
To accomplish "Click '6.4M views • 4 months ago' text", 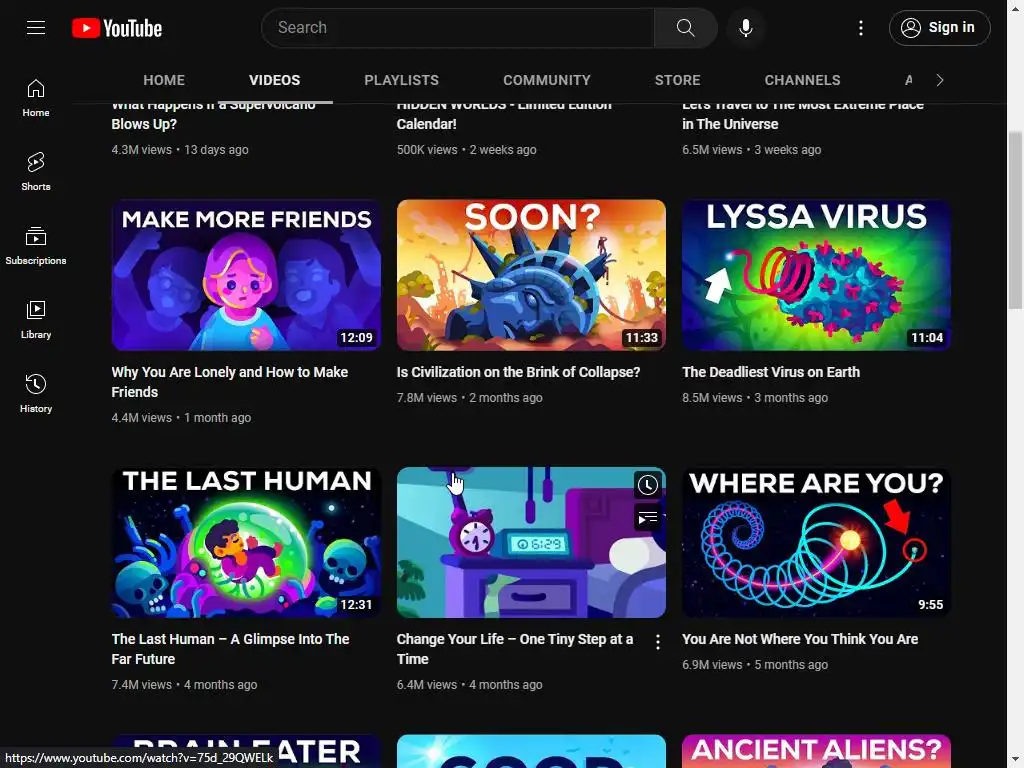I will click(470, 685).
